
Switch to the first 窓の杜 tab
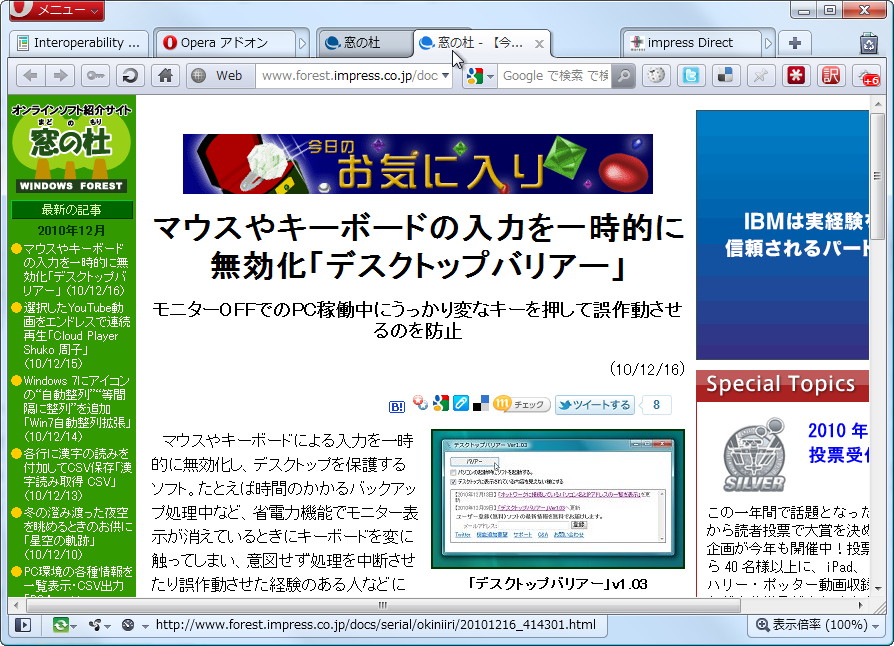click(364, 43)
